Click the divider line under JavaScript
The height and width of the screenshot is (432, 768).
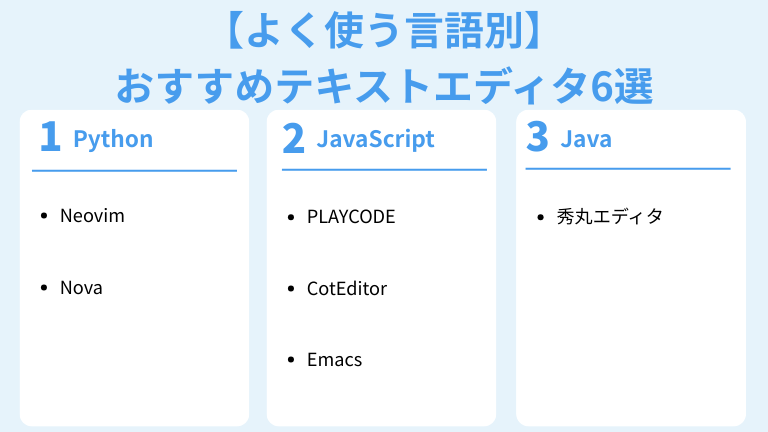tap(384, 170)
